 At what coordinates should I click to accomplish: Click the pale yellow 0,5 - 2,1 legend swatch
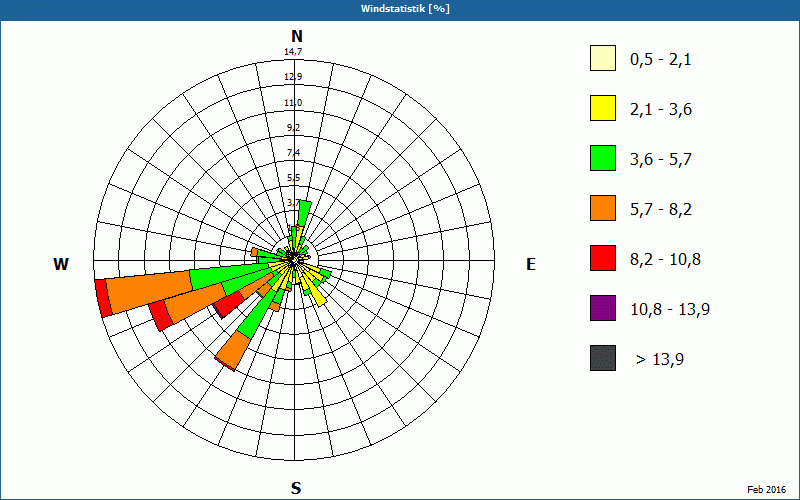[x=603, y=58]
